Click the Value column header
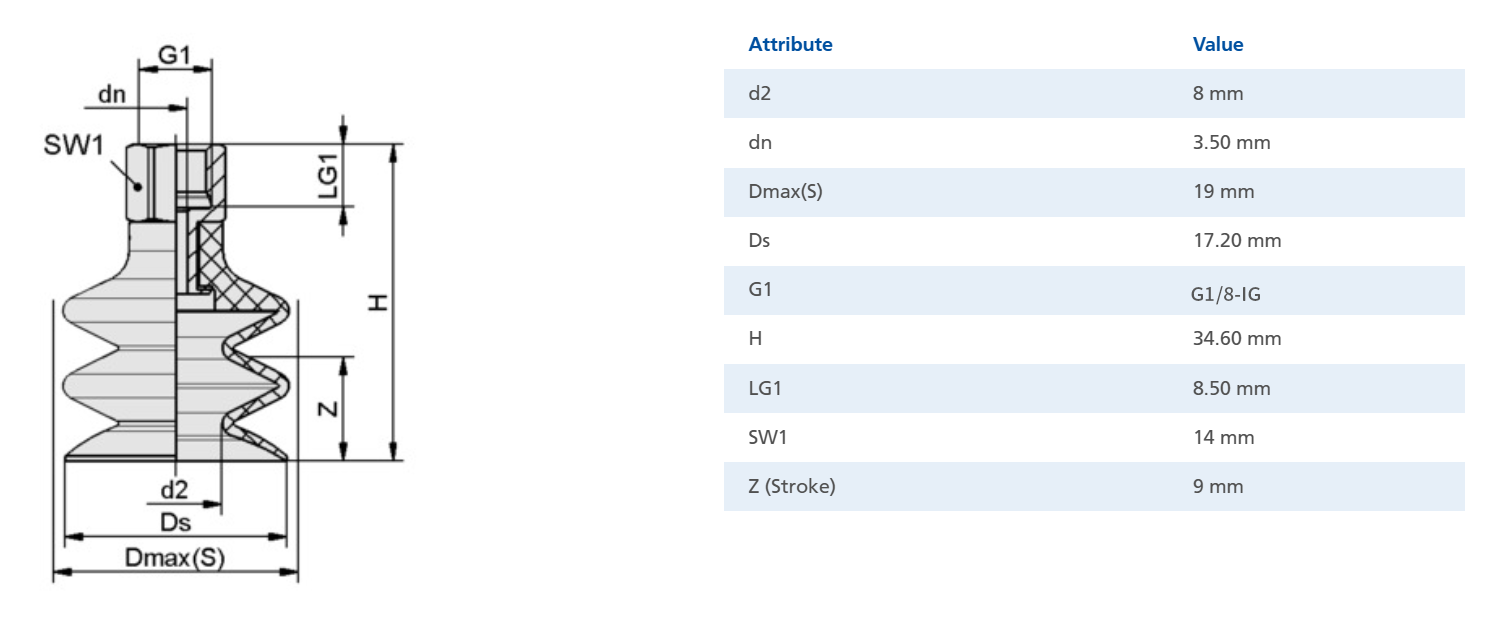This screenshot has width=1485, height=634. click(1217, 44)
